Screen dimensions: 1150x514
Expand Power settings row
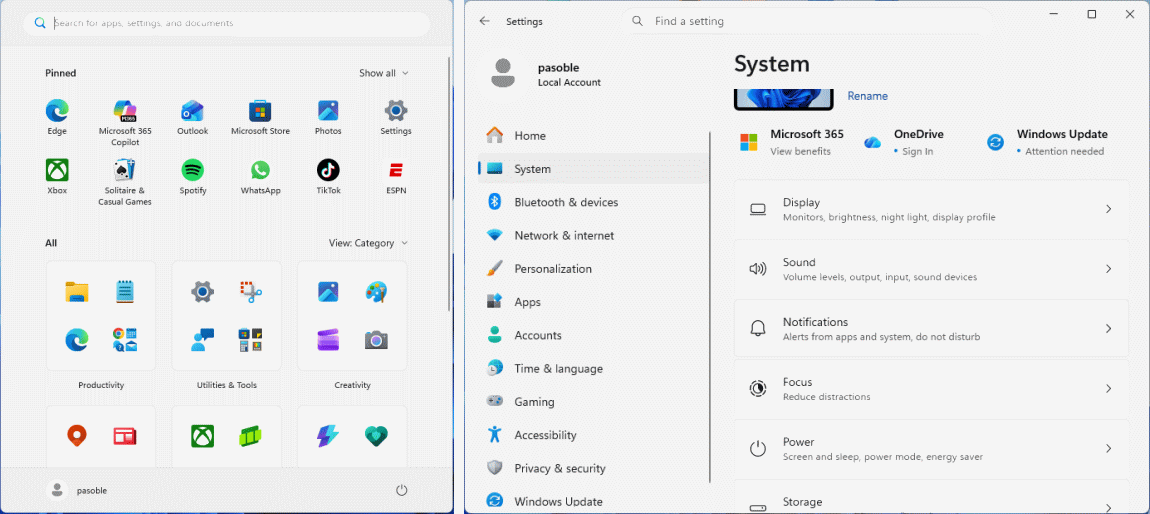click(931, 449)
